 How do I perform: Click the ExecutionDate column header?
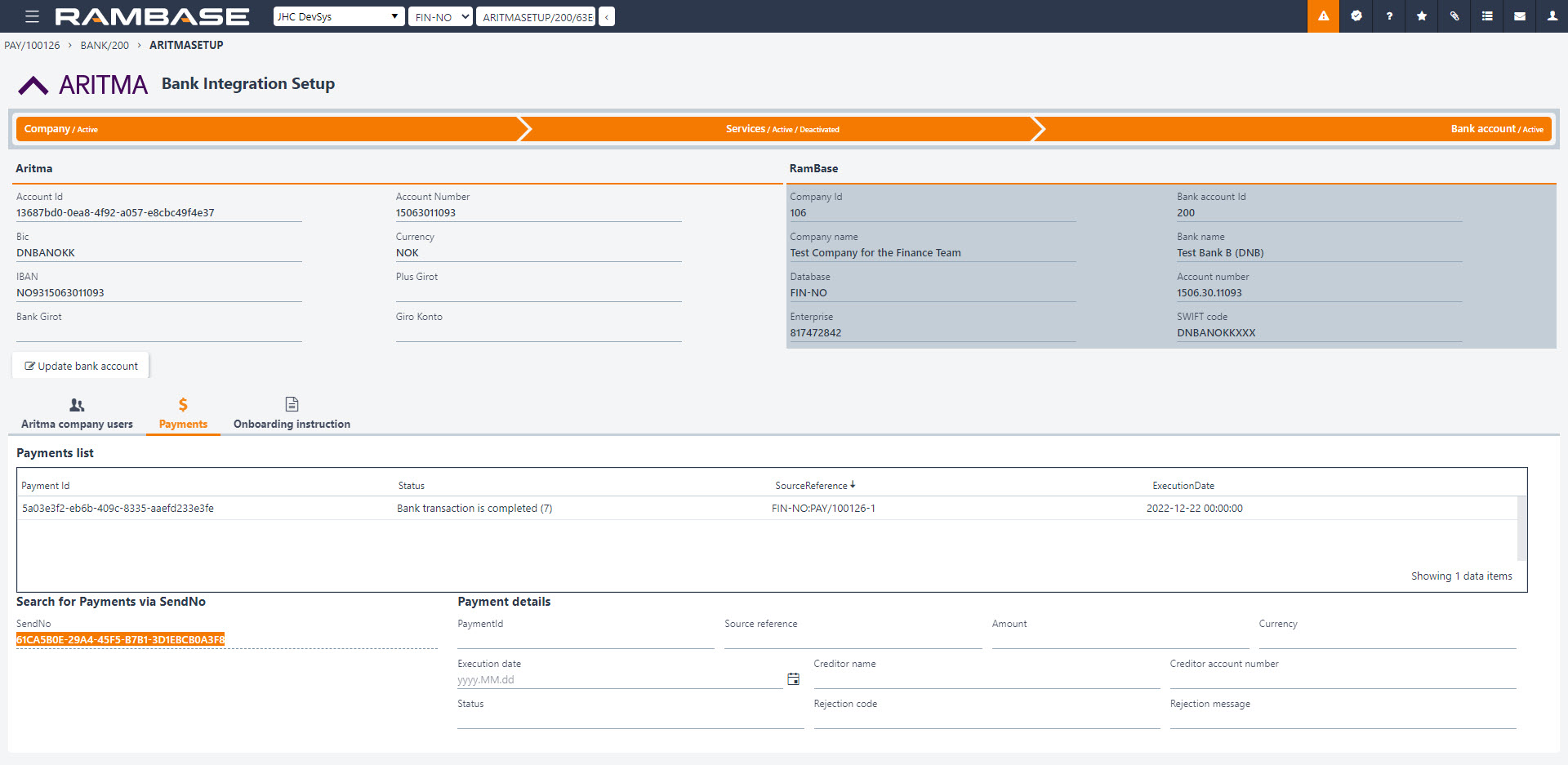pos(1183,486)
